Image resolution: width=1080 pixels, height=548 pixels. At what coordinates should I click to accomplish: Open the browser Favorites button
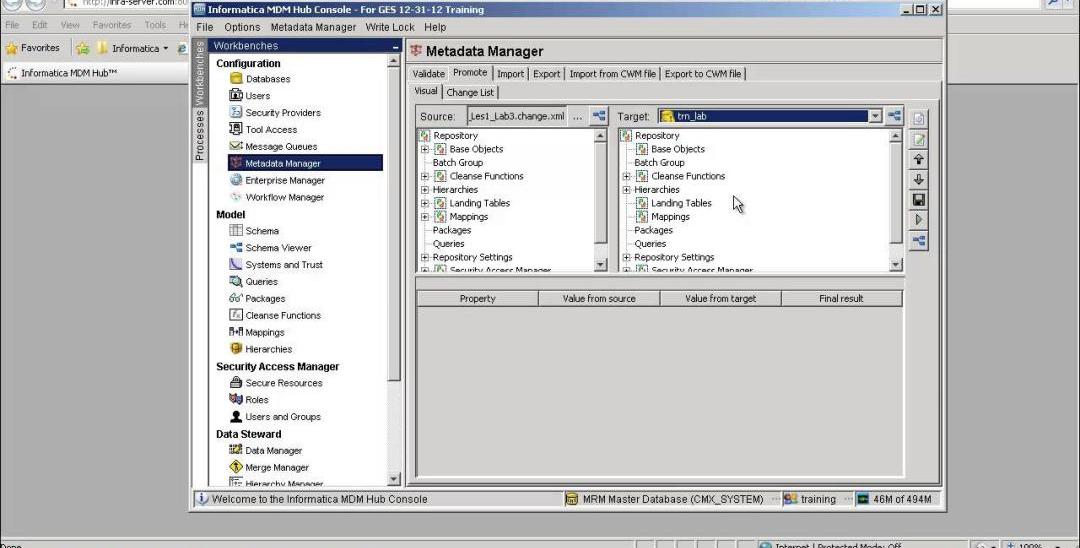click(x=32, y=48)
